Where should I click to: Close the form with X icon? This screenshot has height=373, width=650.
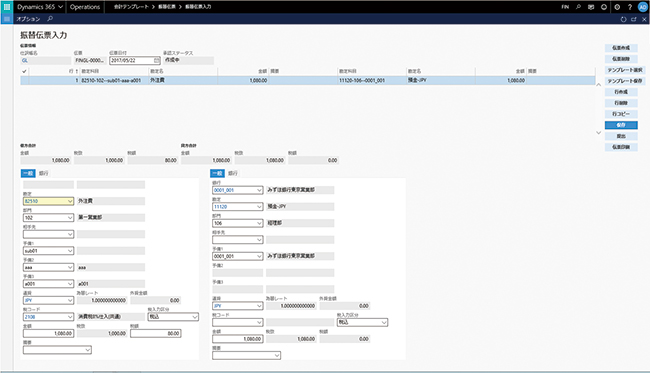[644, 19]
